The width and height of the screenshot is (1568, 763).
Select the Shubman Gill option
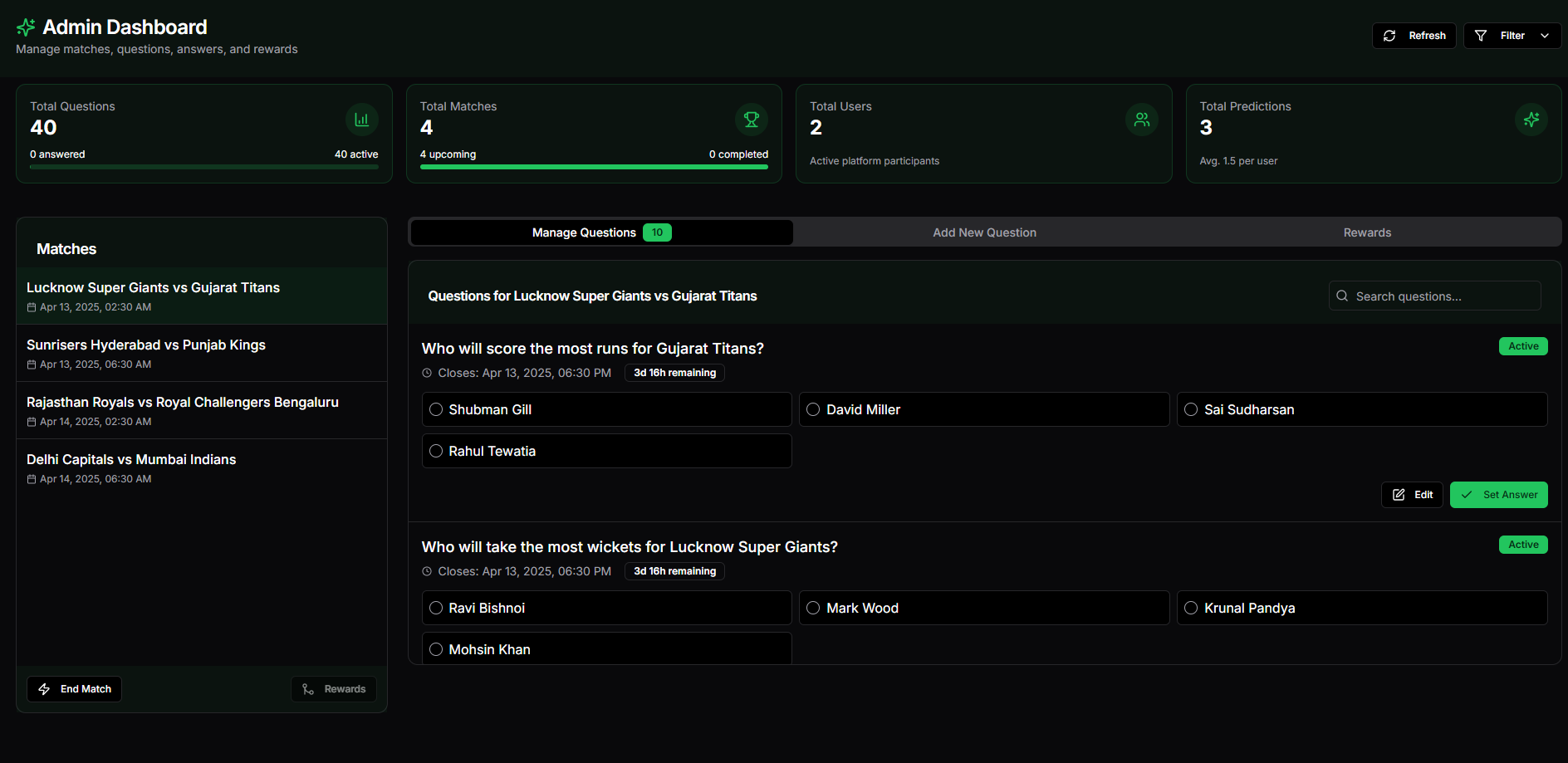pos(607,409)
